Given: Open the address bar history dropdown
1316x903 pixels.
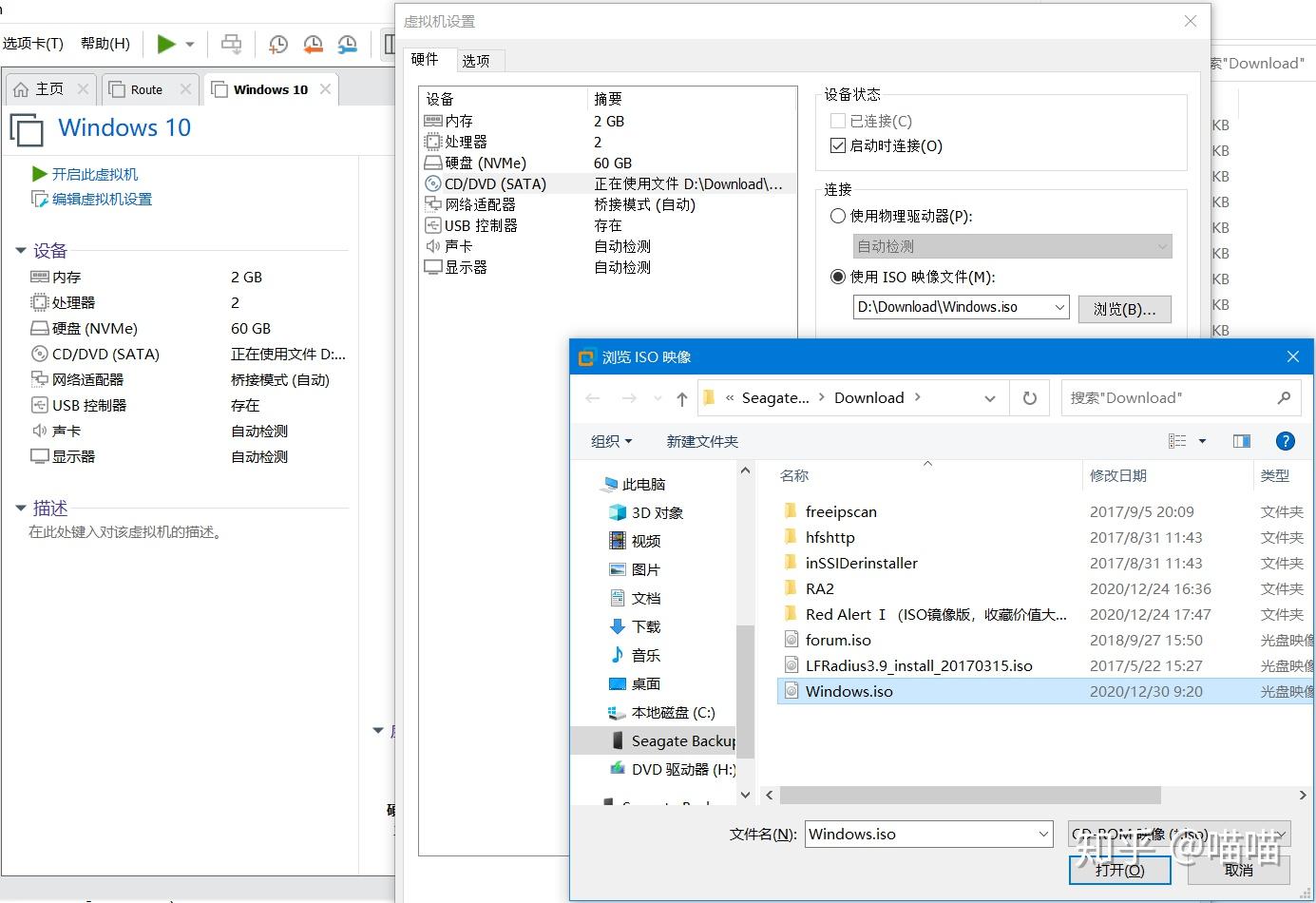Looking at the screenshot, I should pos(990,398).
